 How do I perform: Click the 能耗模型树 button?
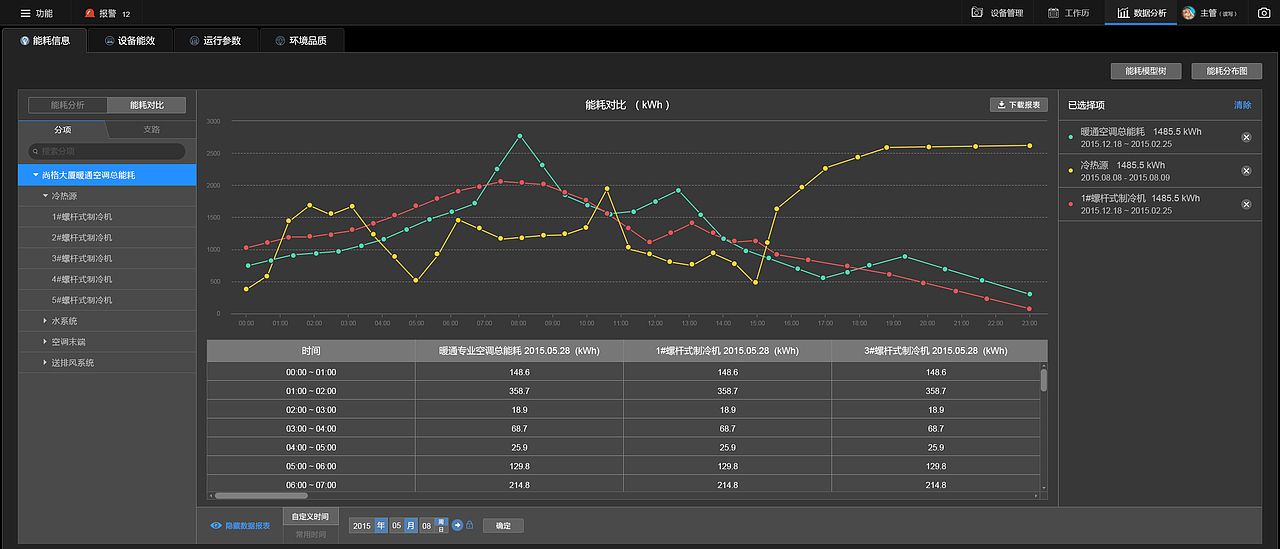1146,71
